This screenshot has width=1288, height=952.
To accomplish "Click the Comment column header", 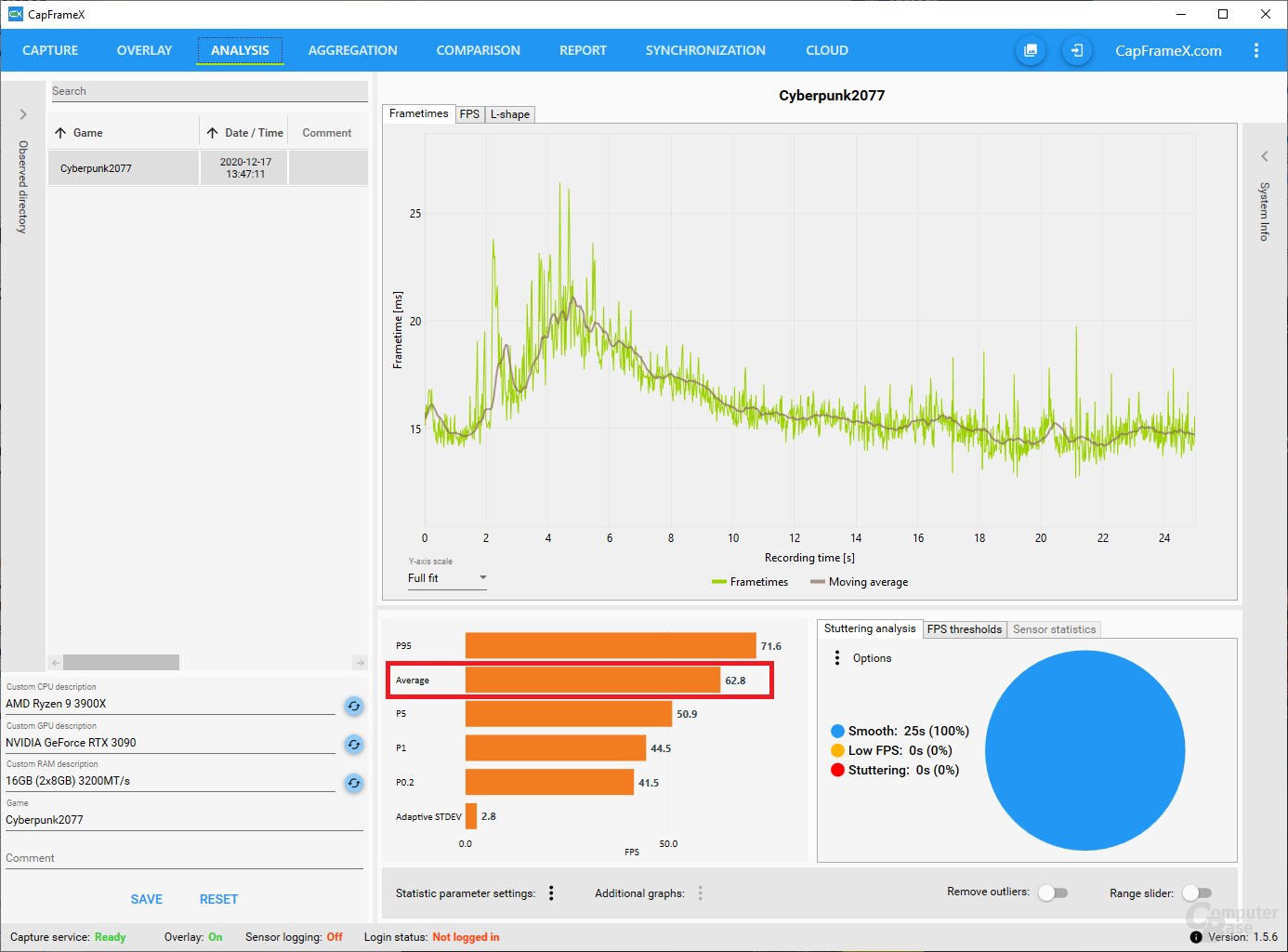I will coord(327,133).
